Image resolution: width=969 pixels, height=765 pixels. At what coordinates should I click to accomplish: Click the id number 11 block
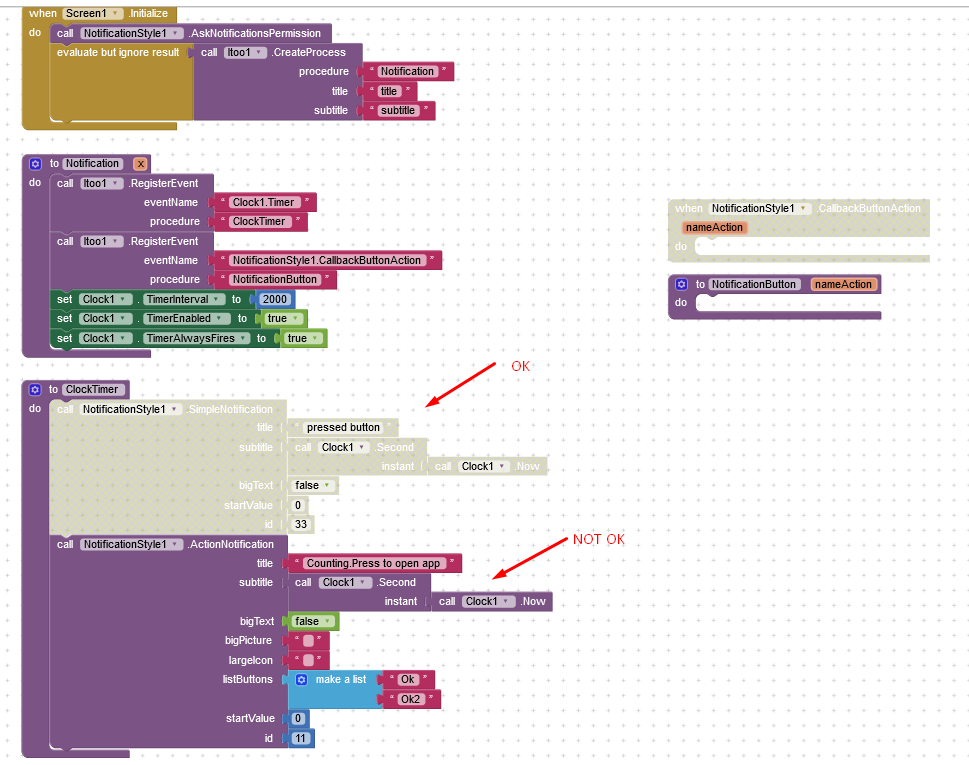coord(301,739)
